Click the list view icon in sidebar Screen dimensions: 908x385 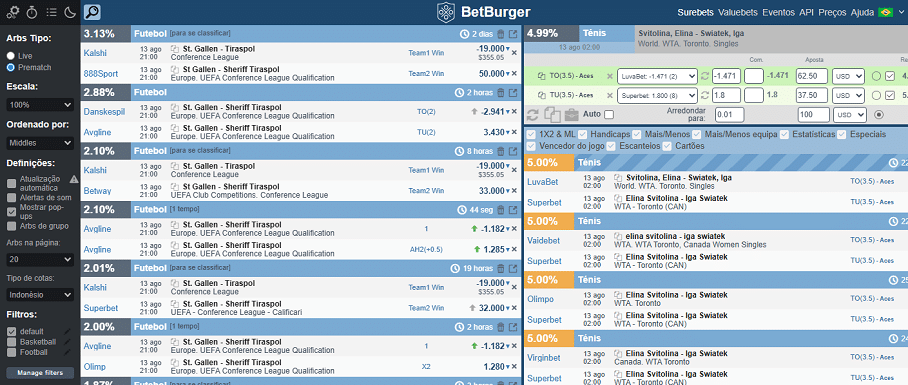(52, 12)
